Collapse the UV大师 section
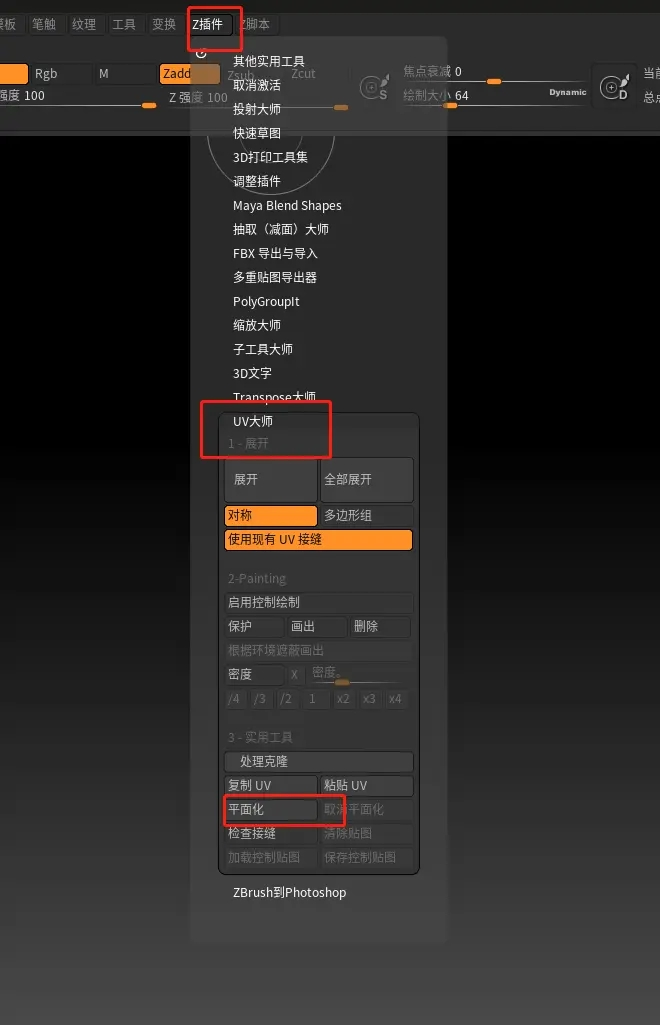The height and width of the screenshot is (1025, 660). click(x=253, y=422)
